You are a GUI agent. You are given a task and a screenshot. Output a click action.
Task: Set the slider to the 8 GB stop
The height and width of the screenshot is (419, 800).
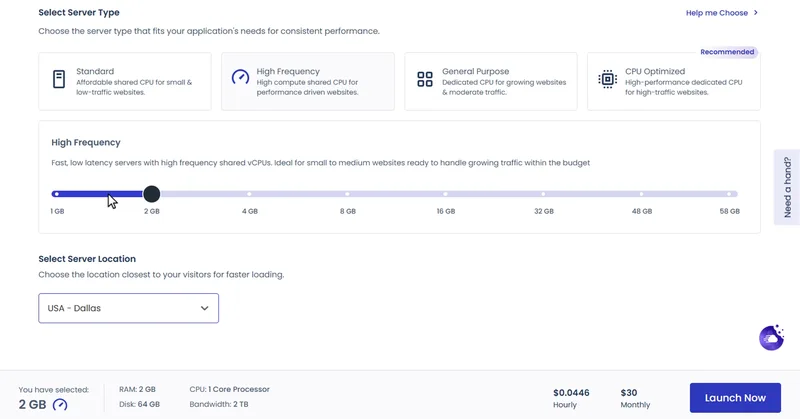click(x=347, y=194)
